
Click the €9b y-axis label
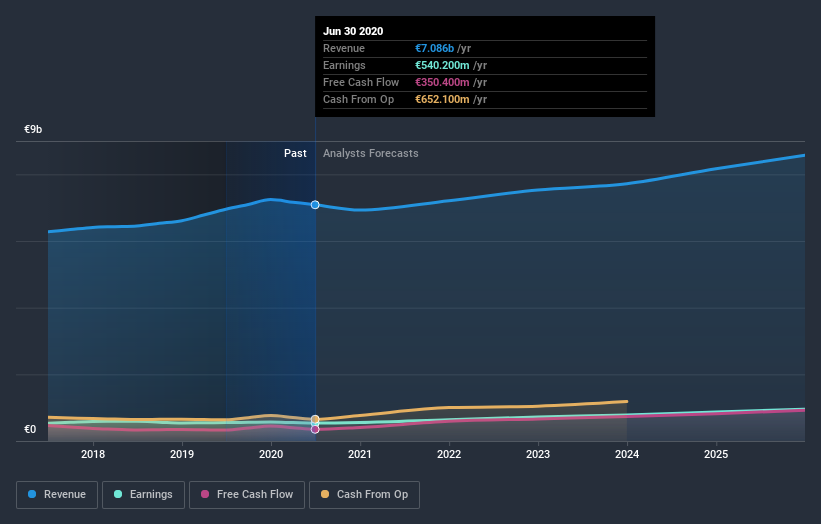33,129
